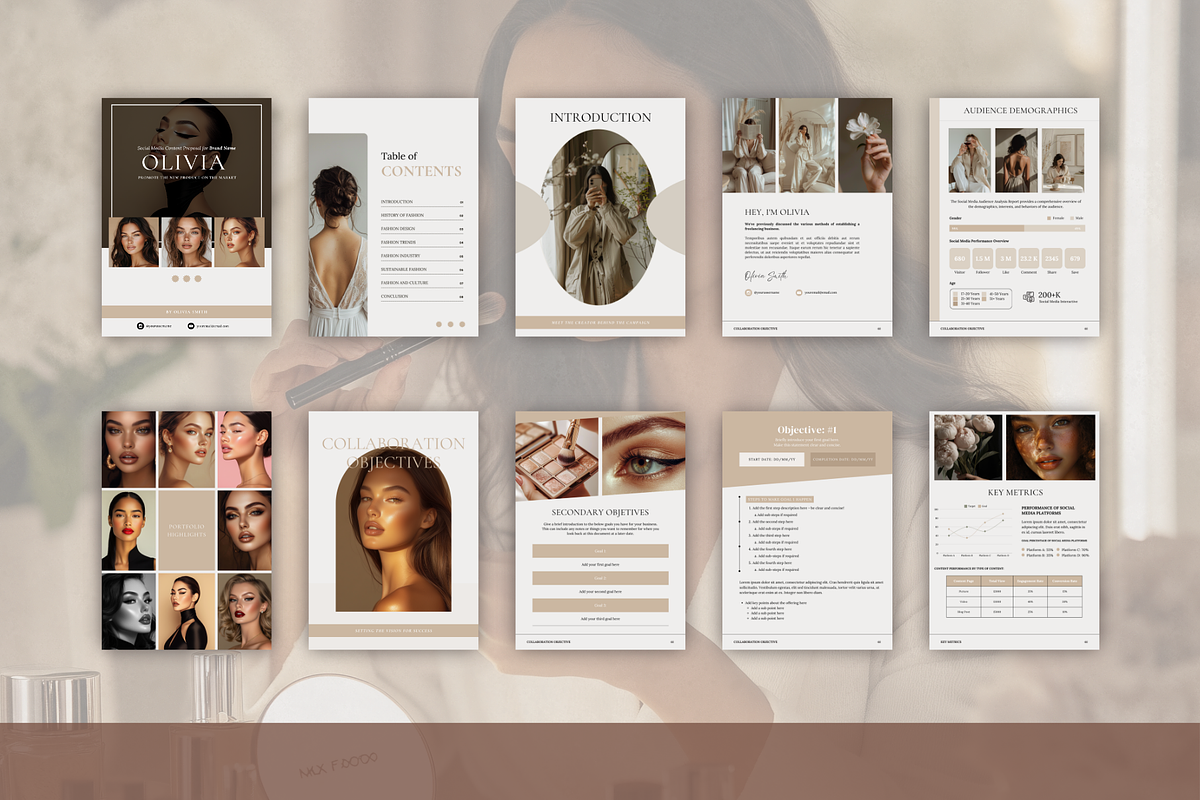
Task: Click the Goal 1 bar
Action: [x=600, y=551]
